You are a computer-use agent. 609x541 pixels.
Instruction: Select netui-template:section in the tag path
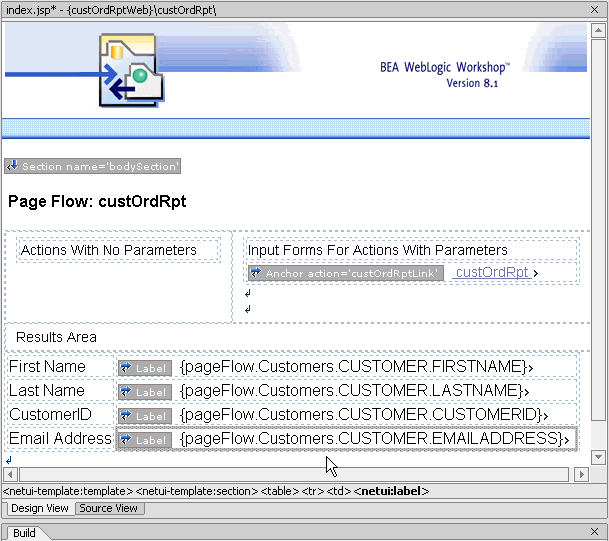[197, 491]
